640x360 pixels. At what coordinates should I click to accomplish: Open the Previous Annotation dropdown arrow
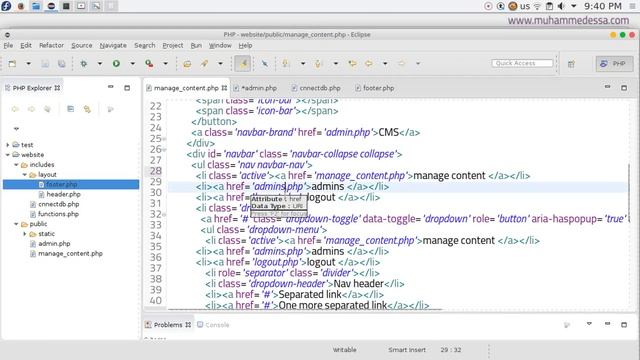pos(336,64)
